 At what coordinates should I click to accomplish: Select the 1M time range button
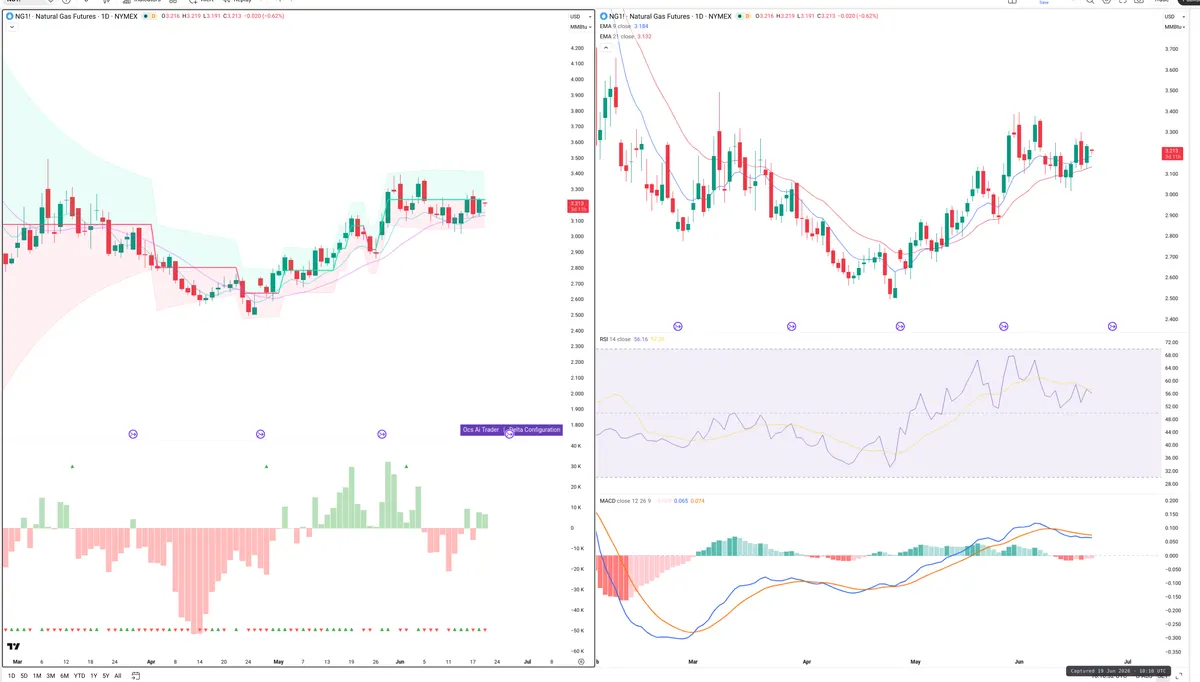37,676
